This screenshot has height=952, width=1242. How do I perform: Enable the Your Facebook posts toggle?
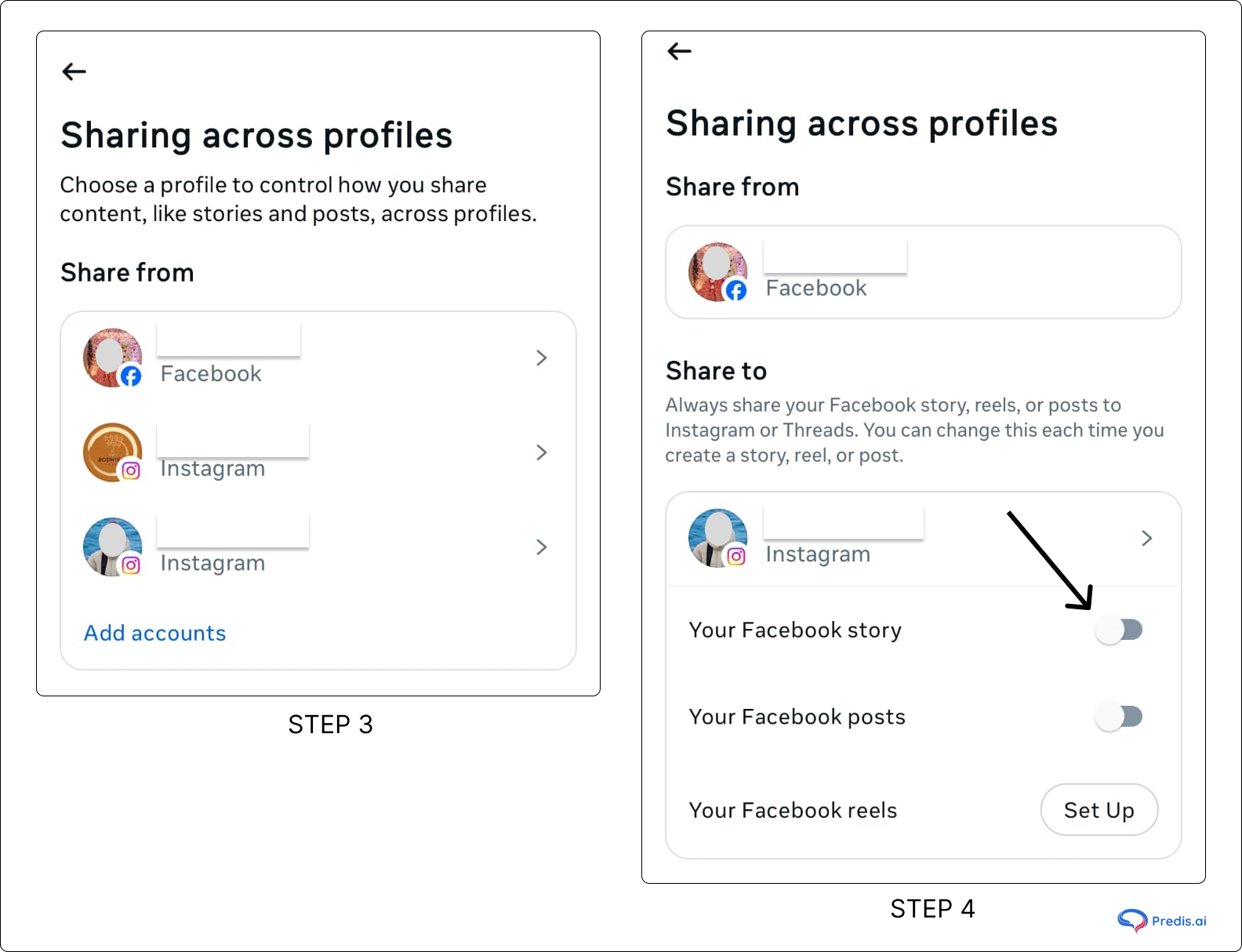[1120, 716]
